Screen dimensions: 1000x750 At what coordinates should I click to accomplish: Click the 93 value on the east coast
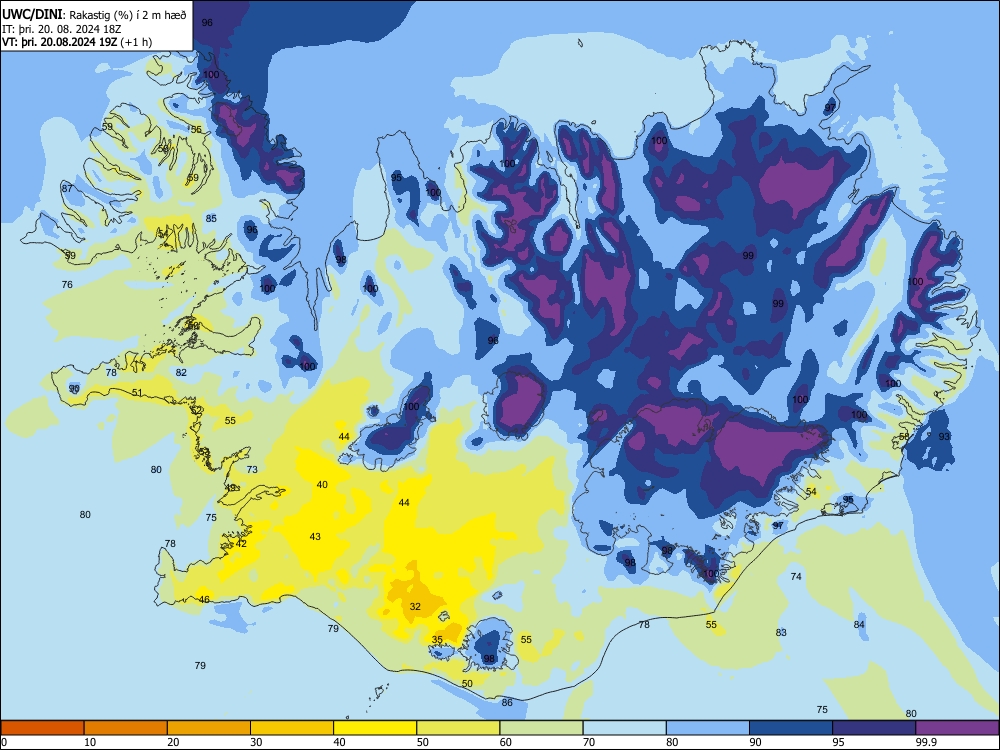click(x=945, y=436)
